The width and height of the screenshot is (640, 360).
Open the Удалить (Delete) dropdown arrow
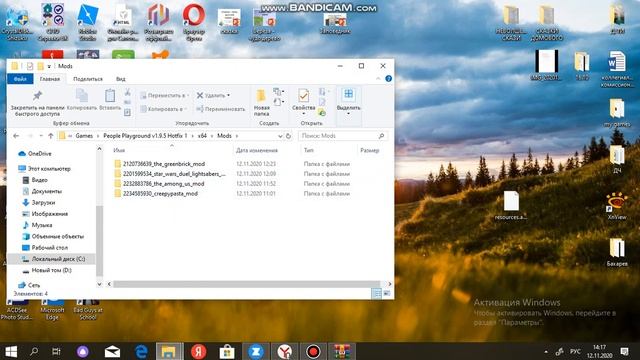(229, 96)
